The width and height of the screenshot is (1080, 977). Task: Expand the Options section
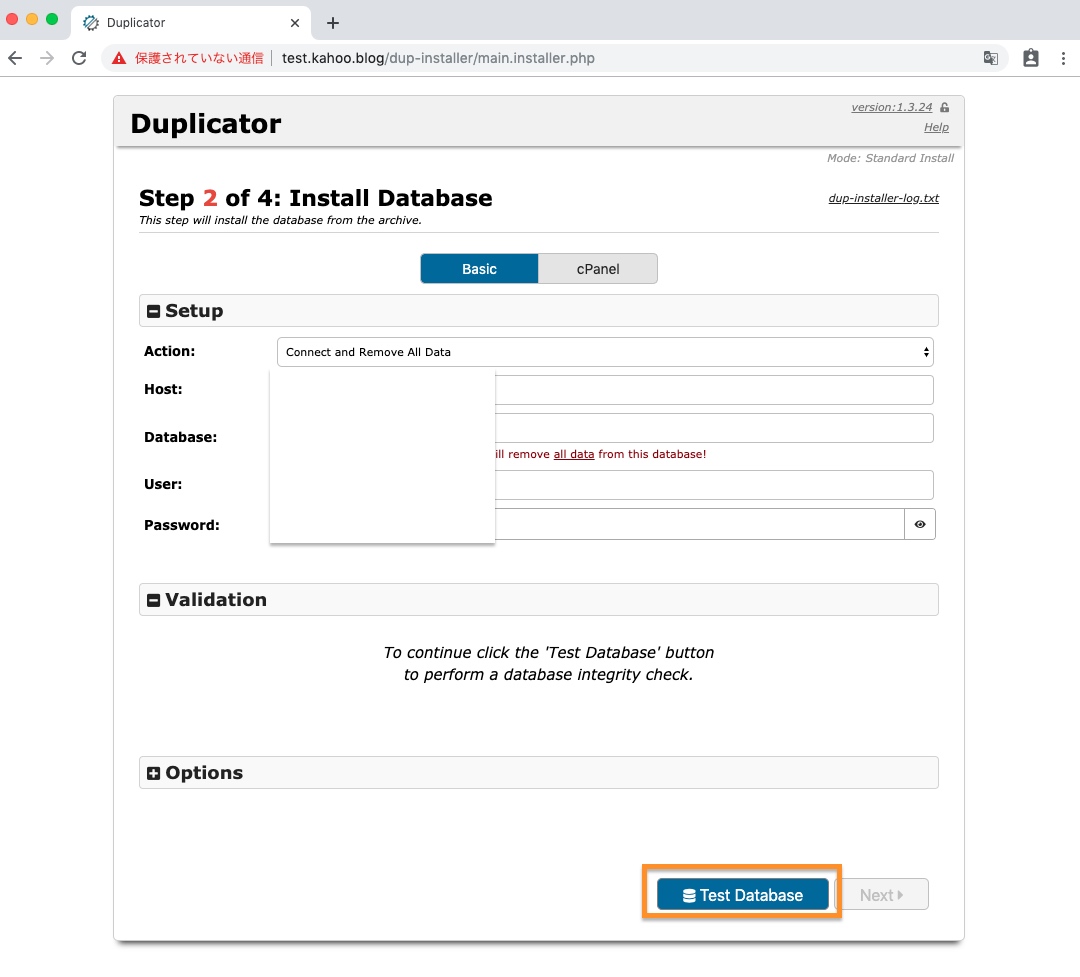[x=154, y=773]
